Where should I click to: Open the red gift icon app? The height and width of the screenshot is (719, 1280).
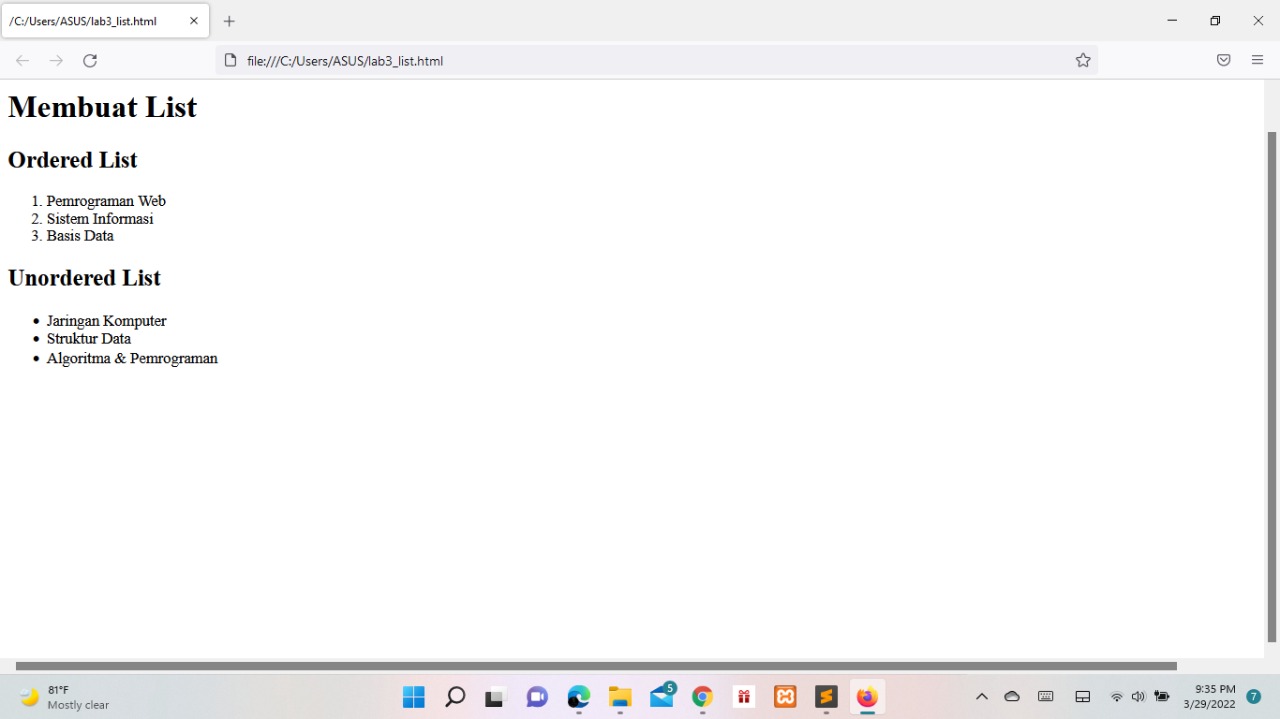coord(744,697)
